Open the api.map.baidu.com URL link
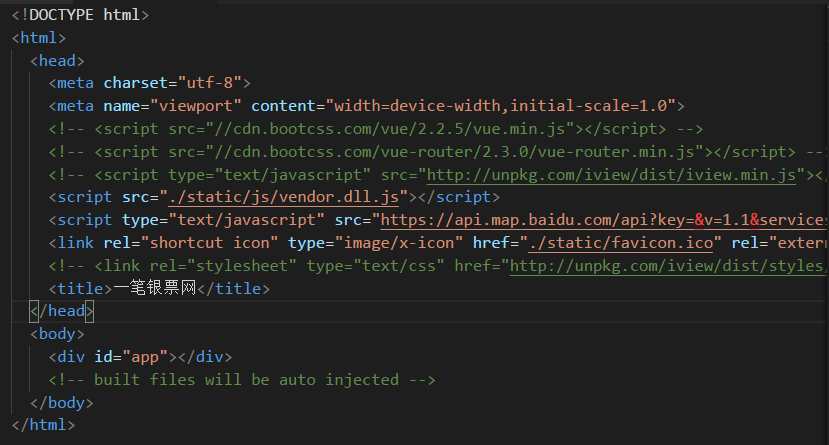Viewport: 829px width, 445px height. pos(604,220)
